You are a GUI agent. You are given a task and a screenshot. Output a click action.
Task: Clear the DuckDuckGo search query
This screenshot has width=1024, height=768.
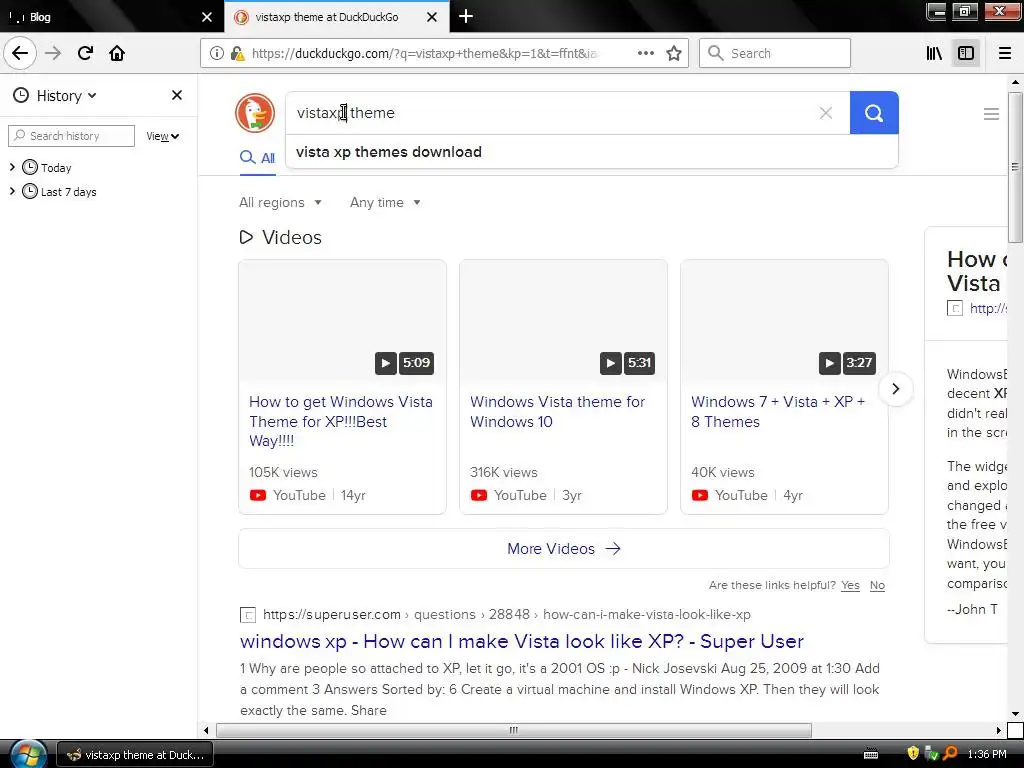[x=825, y=113]
